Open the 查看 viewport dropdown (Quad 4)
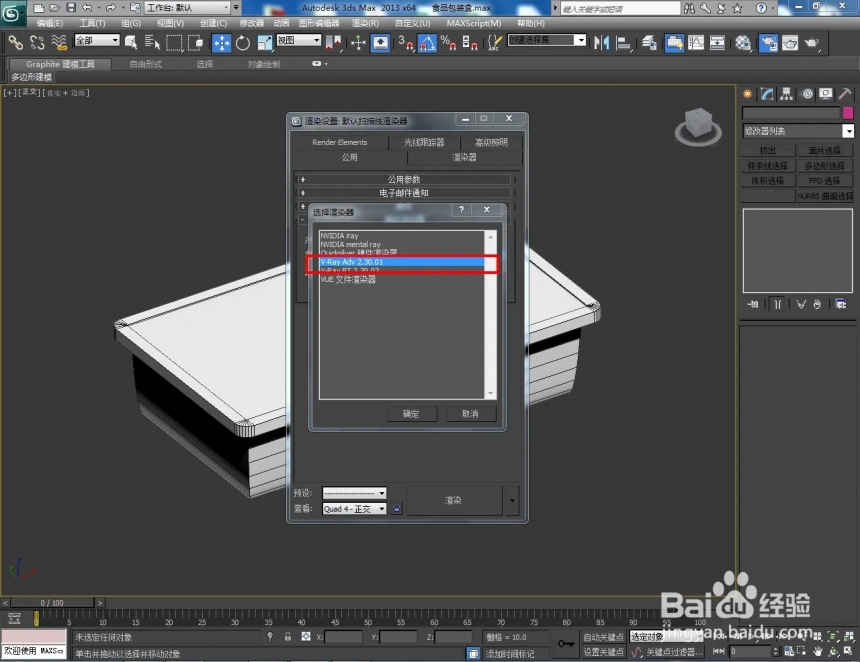Image resolution: width=860 pixels, height=662 pixels. point(354,508)
